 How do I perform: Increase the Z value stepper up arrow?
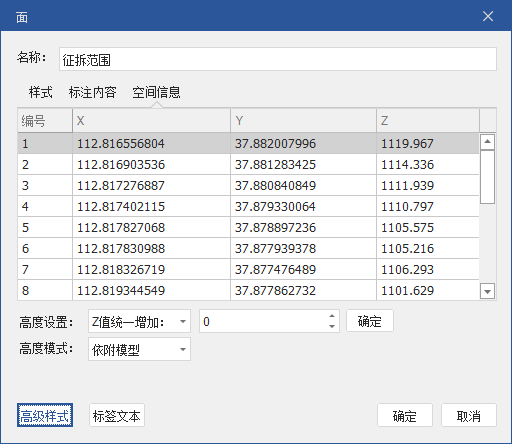tap(332, 316)
